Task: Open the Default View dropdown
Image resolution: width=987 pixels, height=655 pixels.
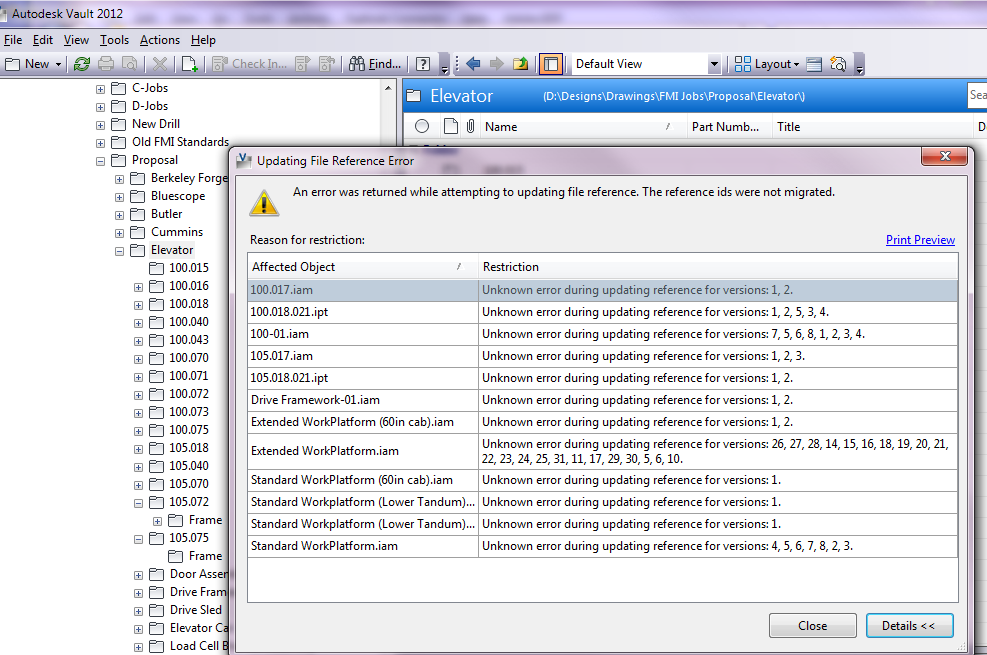Action: click(712, 63)
